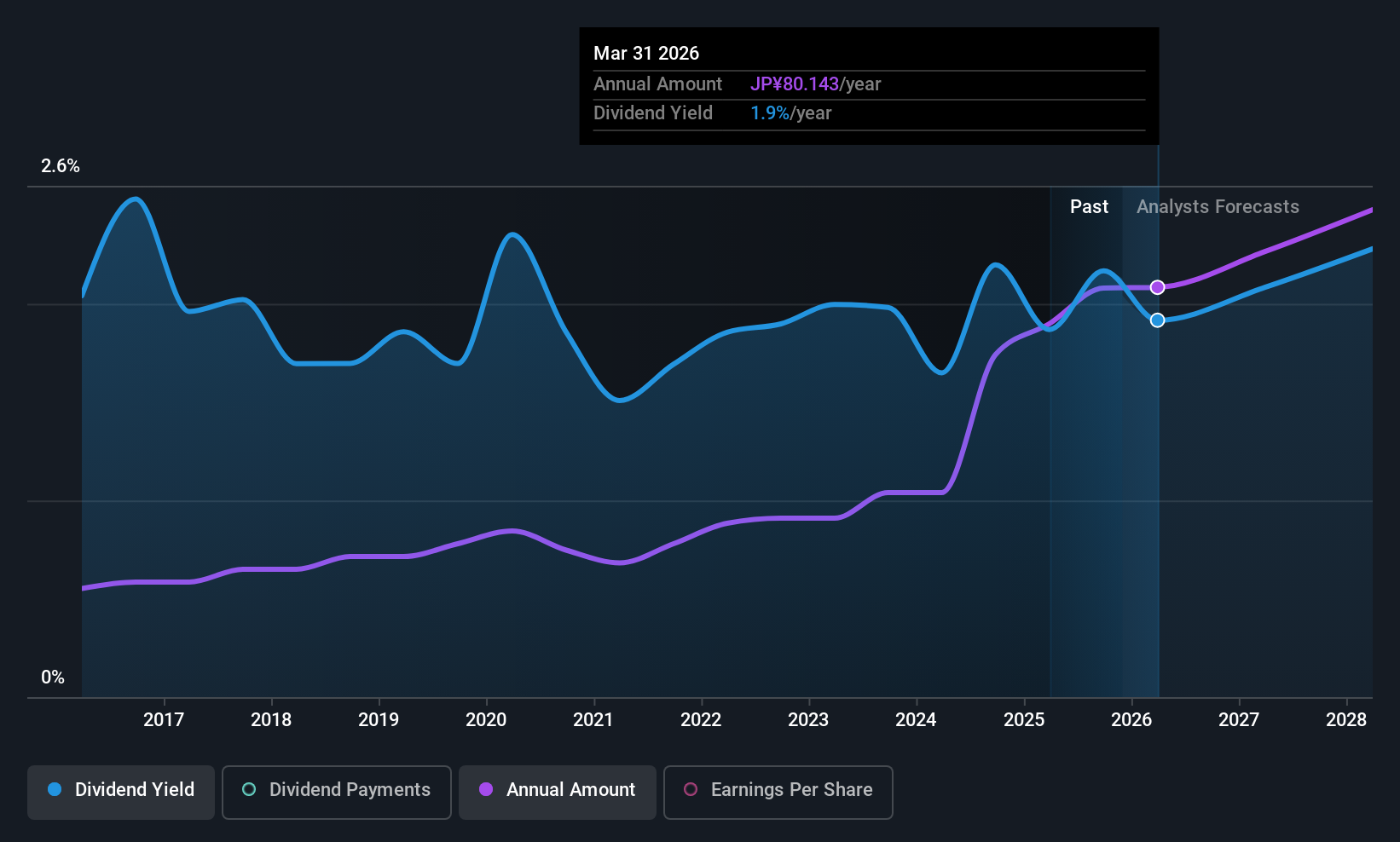Screen dimensions: 1400x842
Task: Select the purple data marker on the chart line
Action: coord(1157,287)
